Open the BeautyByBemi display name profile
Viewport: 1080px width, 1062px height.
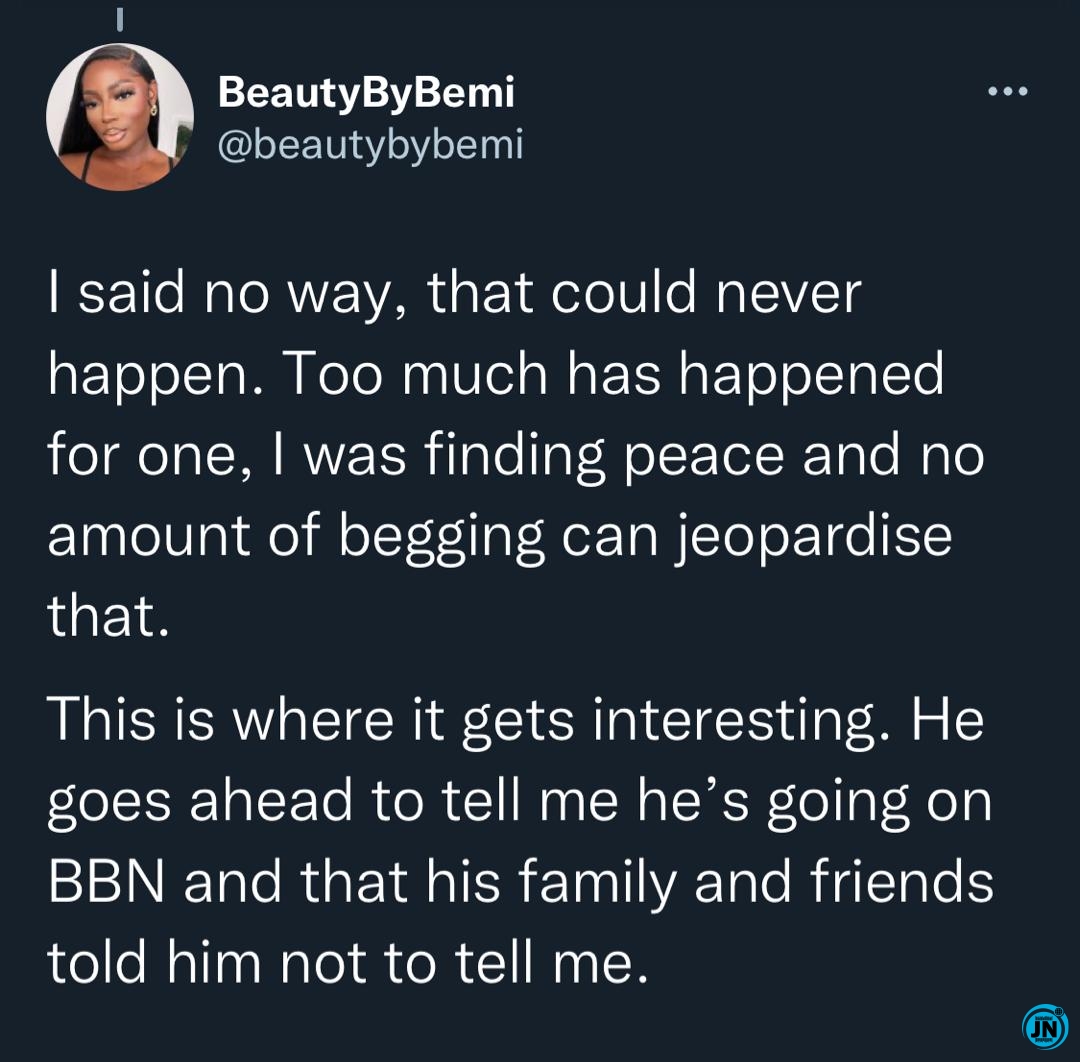coord(366,92)
